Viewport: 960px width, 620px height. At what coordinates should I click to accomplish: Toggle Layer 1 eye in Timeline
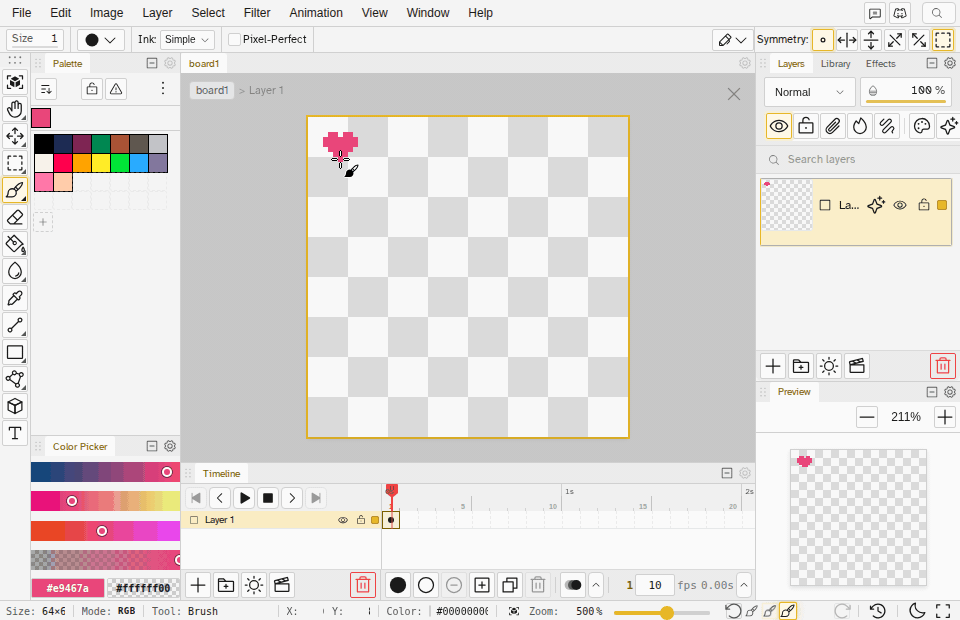(343, 520)
